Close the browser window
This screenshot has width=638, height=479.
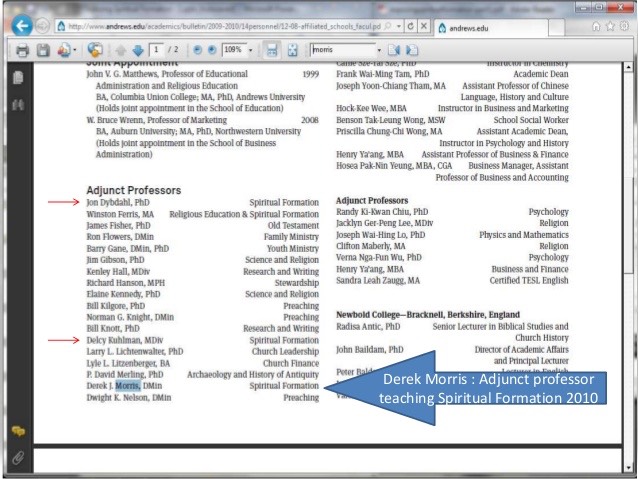(621, 7)
